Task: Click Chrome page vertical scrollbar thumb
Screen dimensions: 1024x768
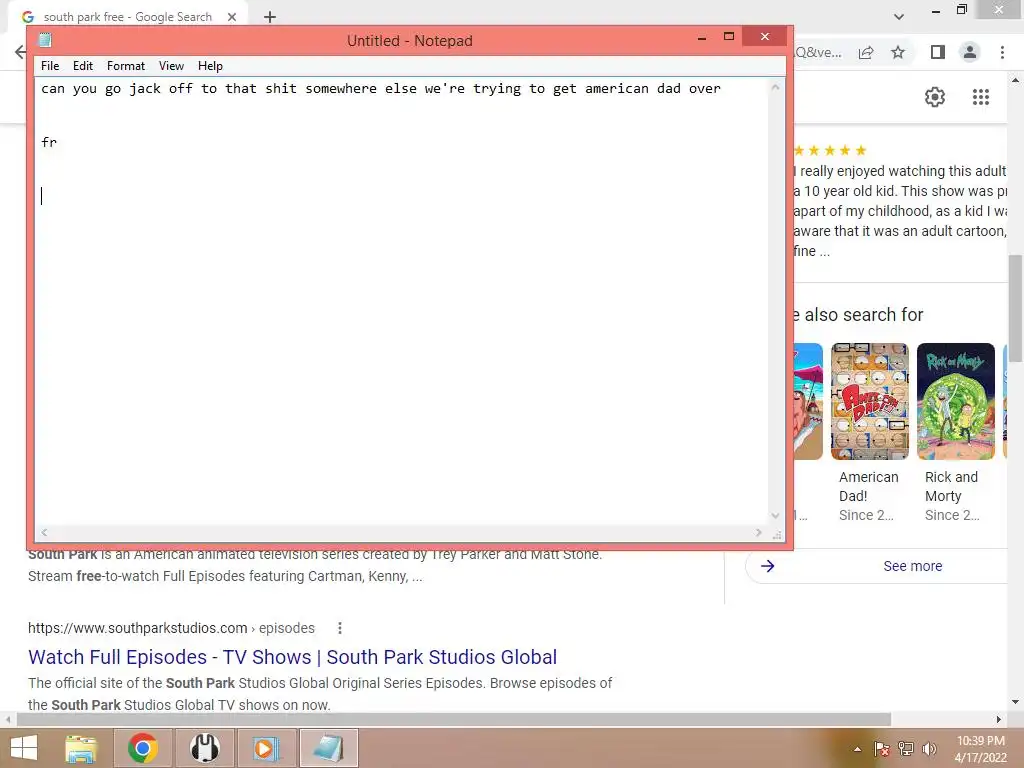Action: pyautogui.click(x=1016, y=307)
